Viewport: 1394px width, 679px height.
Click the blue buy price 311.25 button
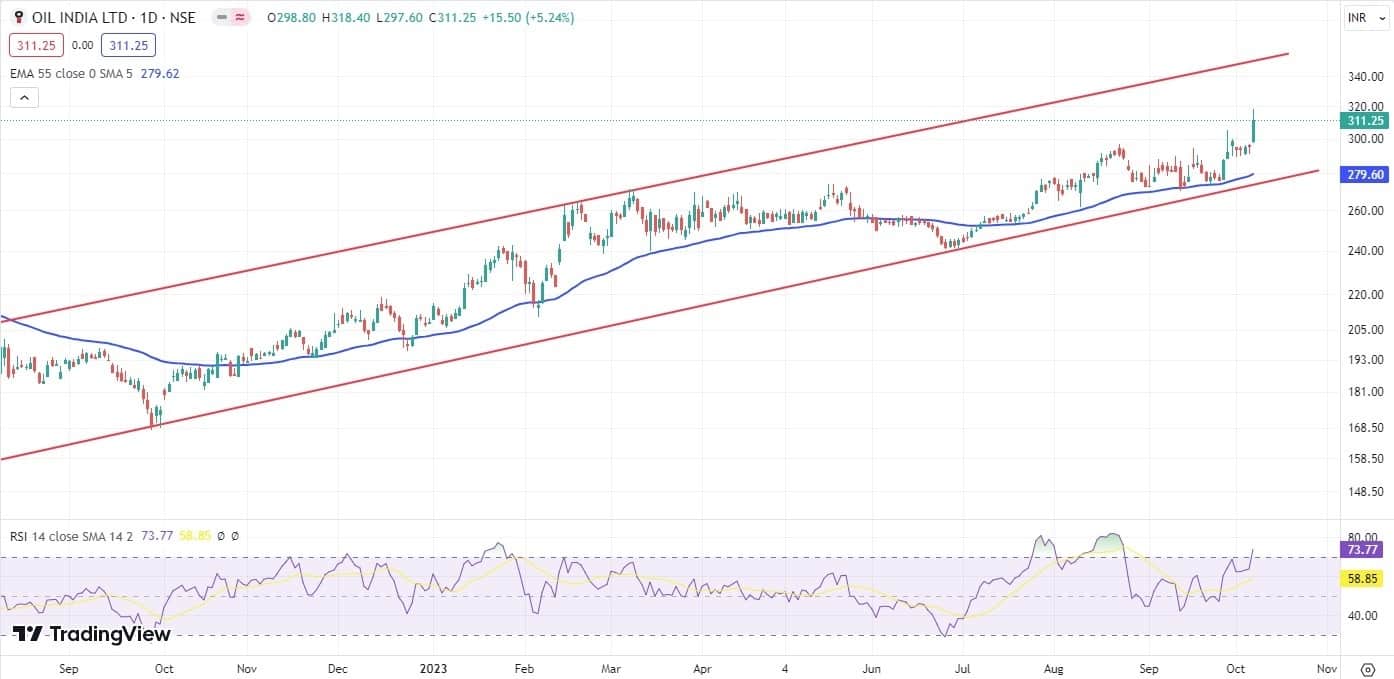point(128,45)
